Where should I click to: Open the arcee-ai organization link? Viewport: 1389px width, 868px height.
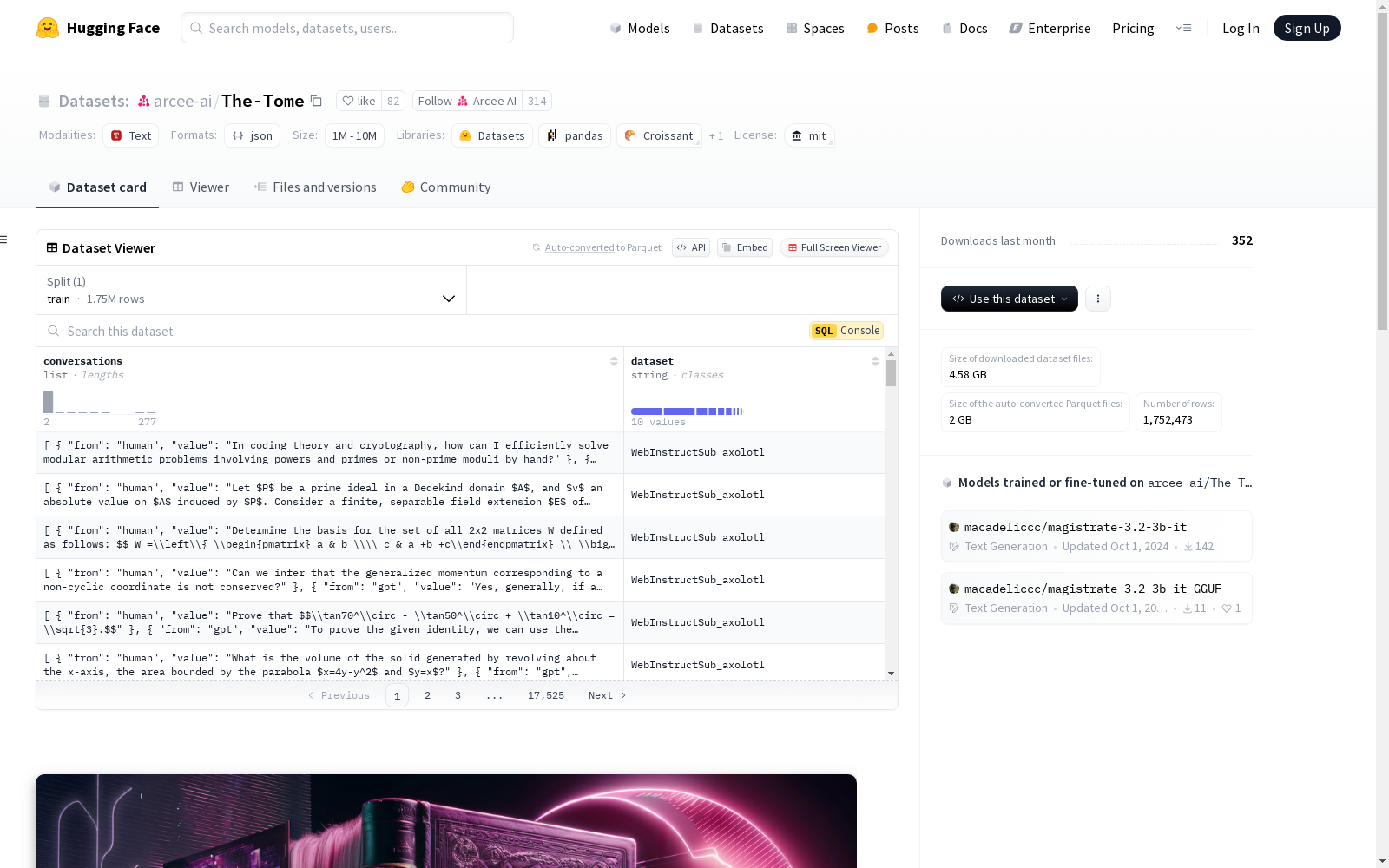click(182, 101)
